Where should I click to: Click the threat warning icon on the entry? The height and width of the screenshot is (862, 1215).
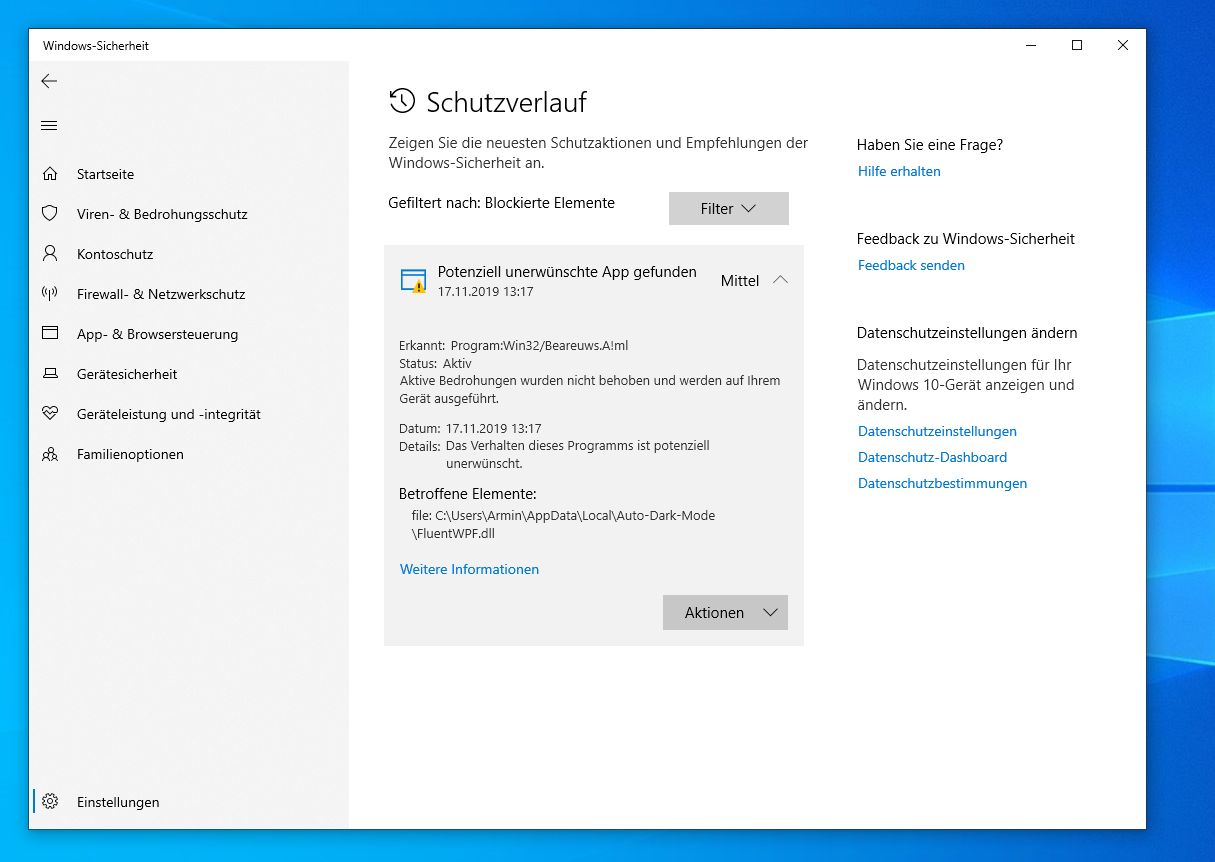click(x=412, y=279)
